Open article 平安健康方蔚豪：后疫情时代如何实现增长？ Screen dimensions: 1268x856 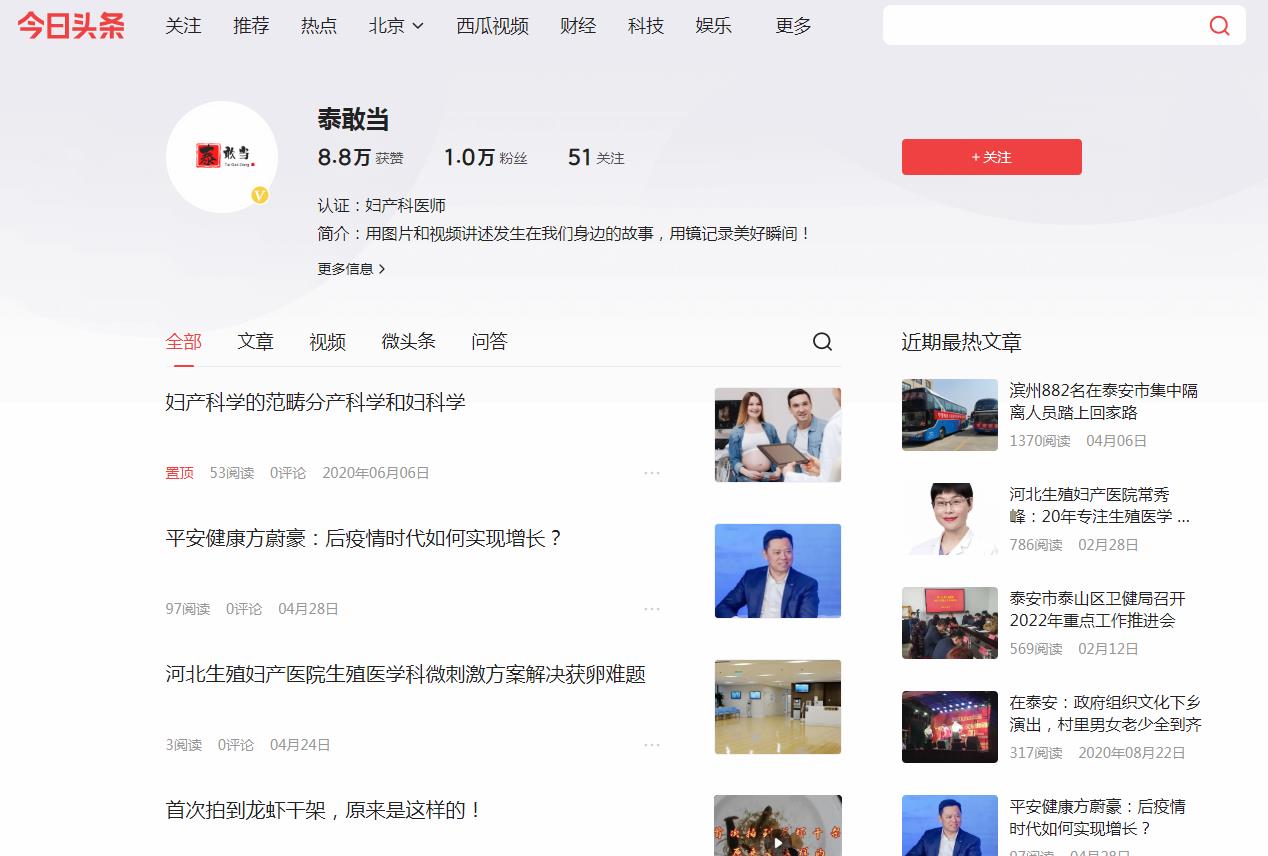[365, 539]
